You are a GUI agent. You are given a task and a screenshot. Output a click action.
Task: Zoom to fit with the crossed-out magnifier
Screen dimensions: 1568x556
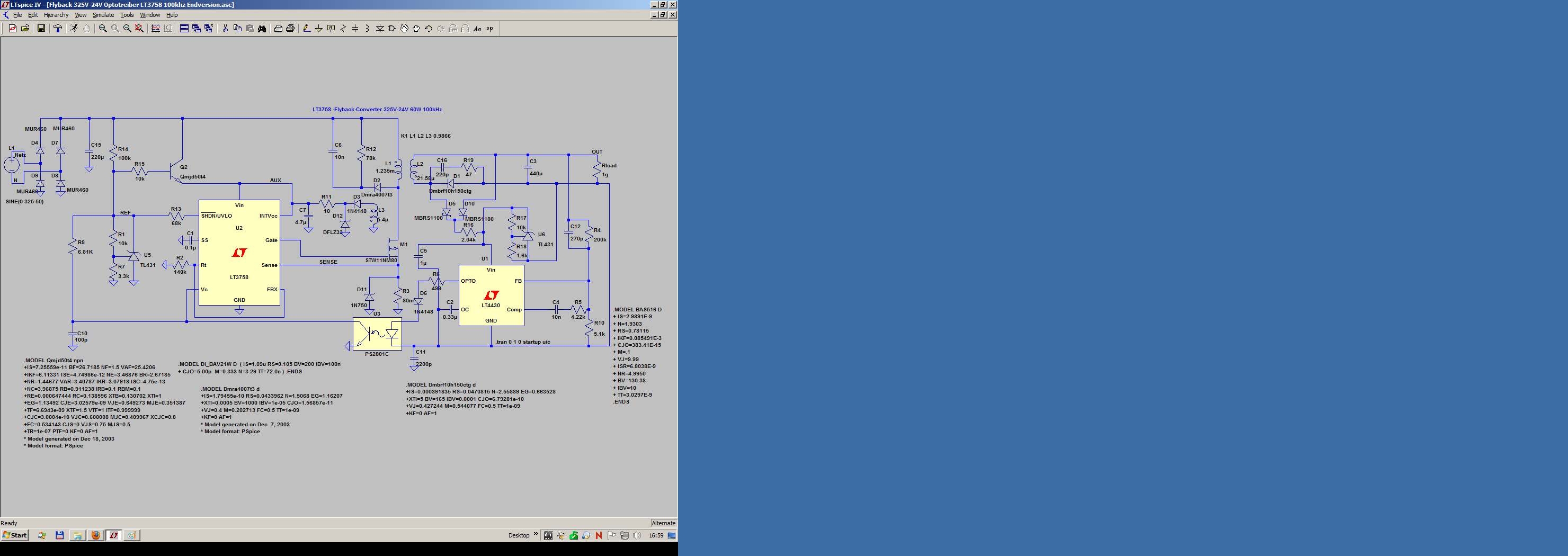point(139,29)
